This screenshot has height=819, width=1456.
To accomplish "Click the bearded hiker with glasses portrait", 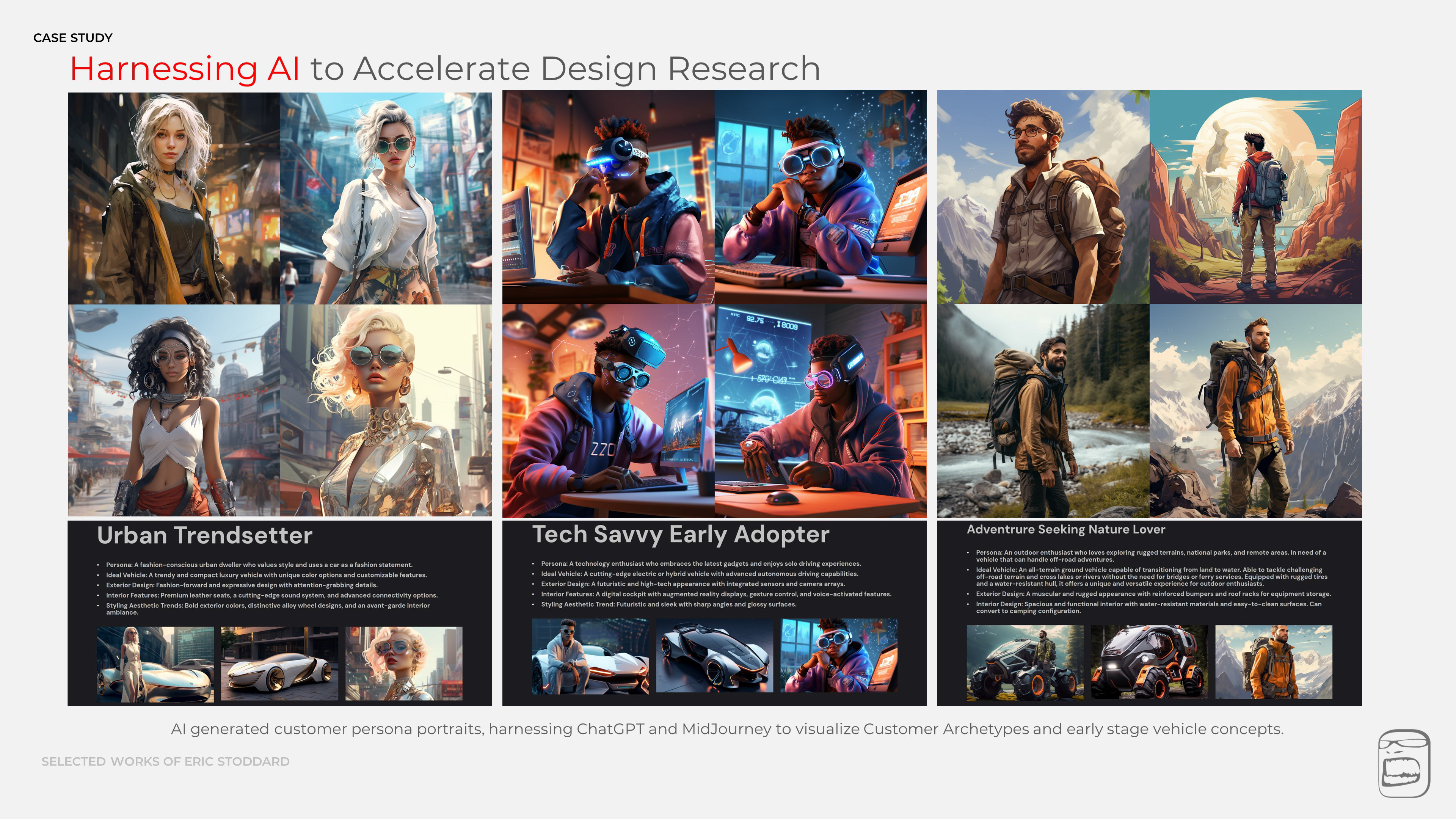I will click(1043, 198).
